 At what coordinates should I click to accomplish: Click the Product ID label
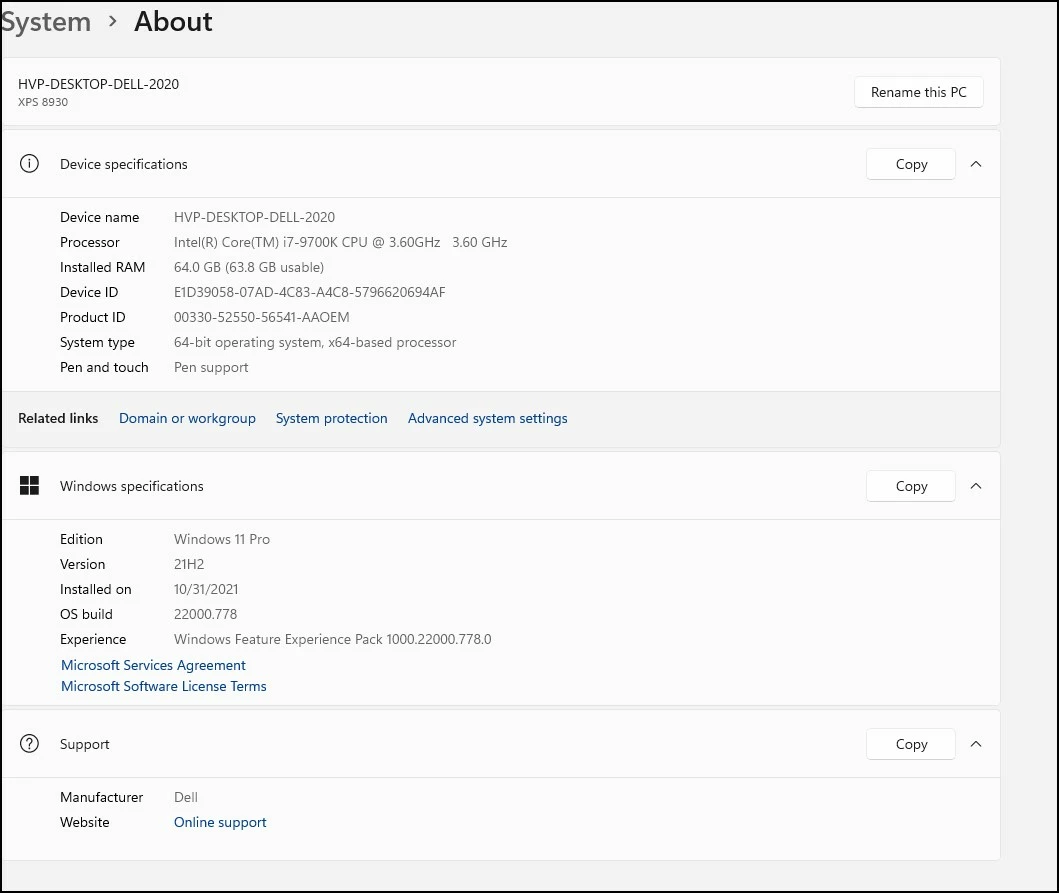coord(93,317)
